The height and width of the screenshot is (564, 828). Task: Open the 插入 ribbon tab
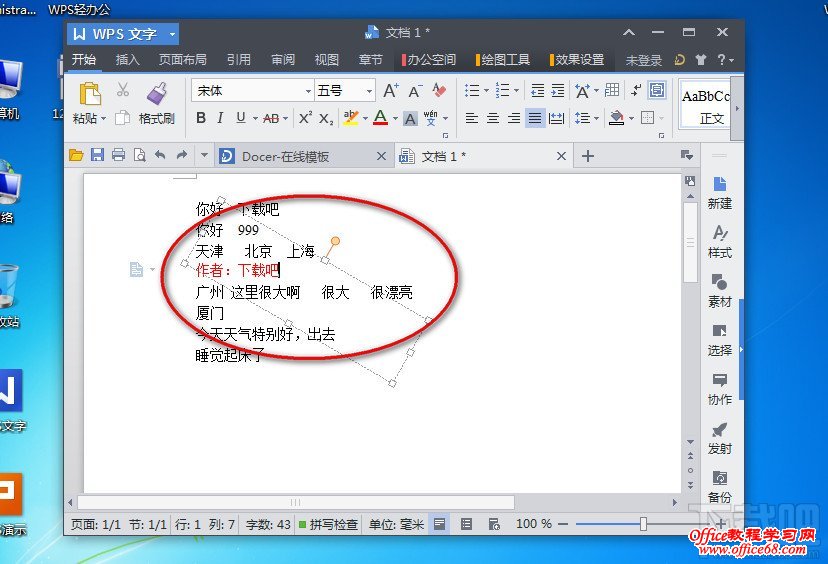point(128,60)
